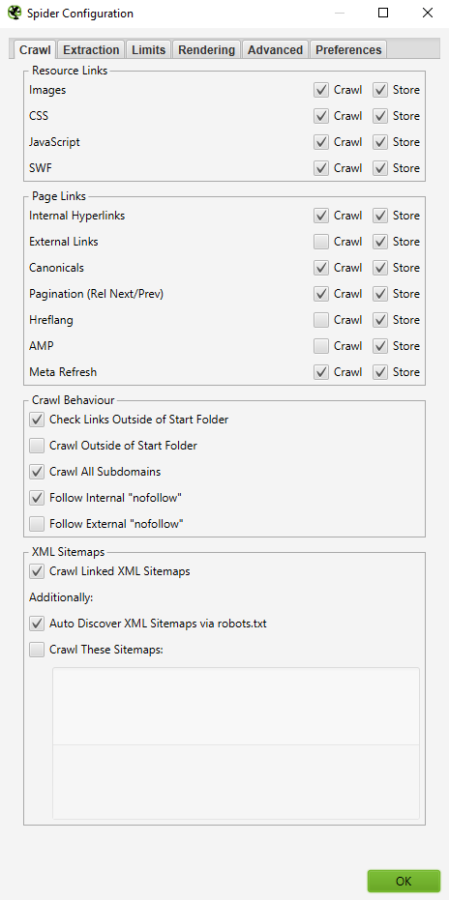The image size is (449, 900).
Task: Go to the Advanced tab
Action: pyautogui.click(x=275, y=50)
